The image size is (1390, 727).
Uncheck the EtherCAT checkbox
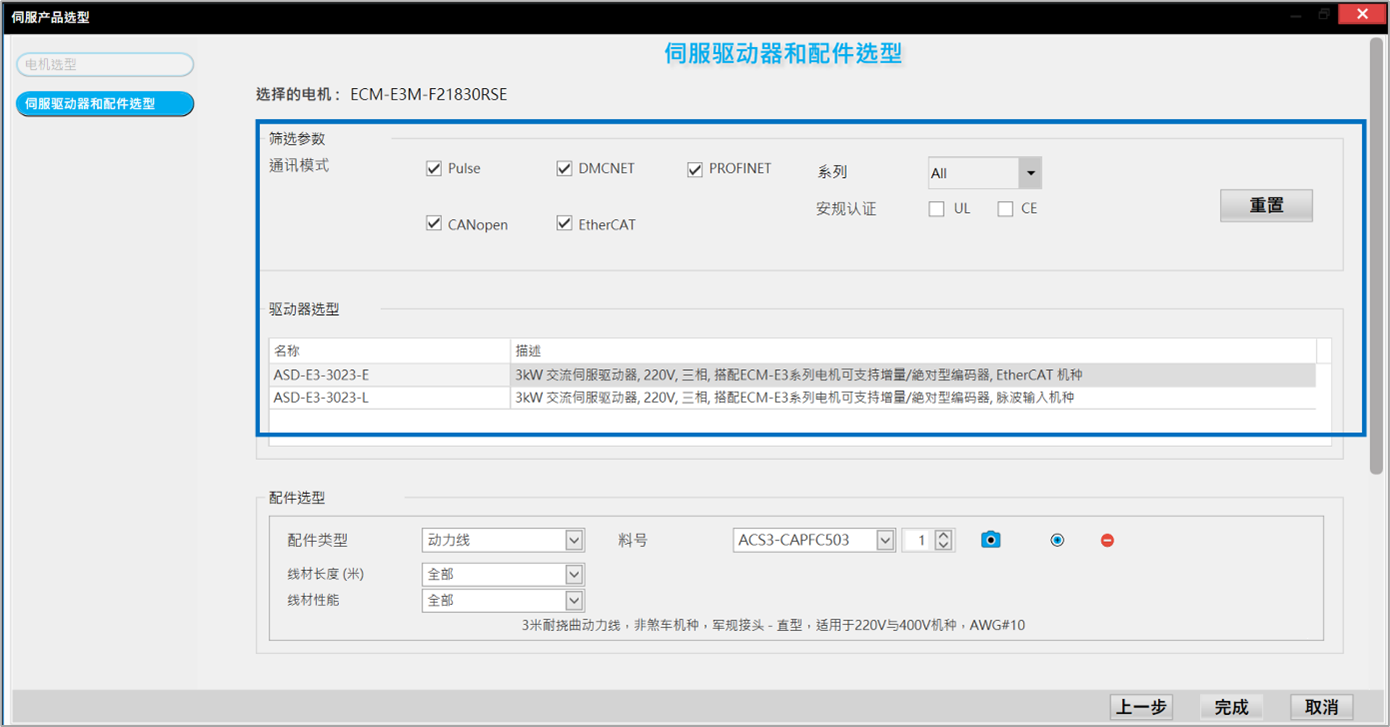point(564,224)
